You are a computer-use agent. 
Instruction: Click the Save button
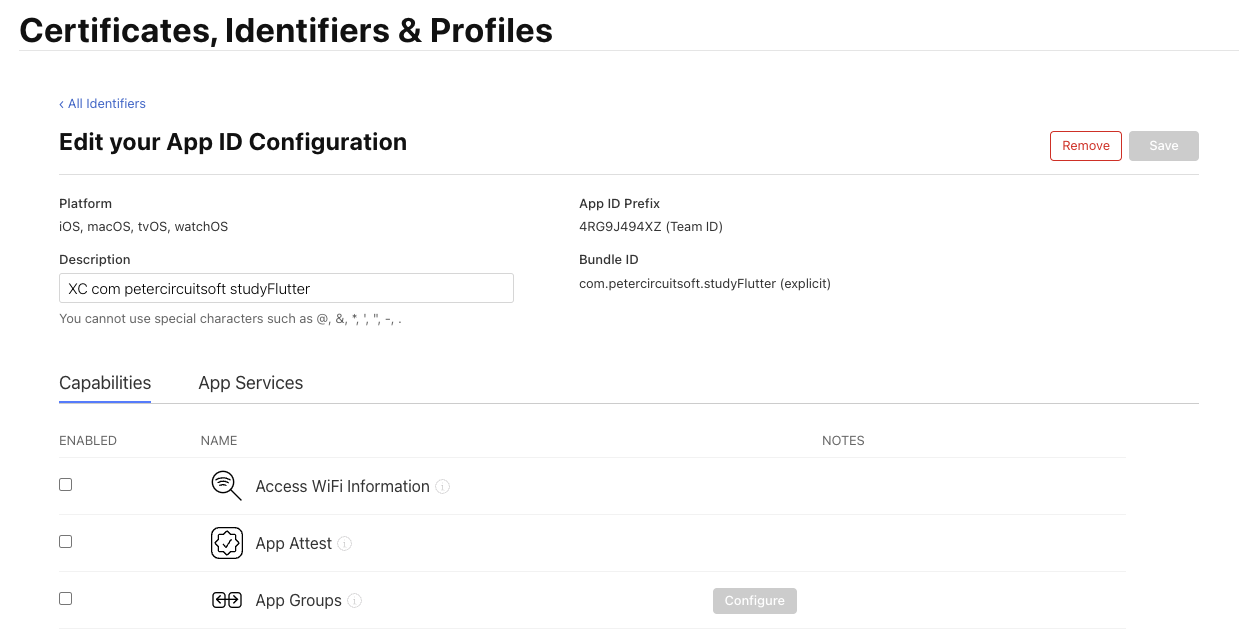coord(1164,146)
